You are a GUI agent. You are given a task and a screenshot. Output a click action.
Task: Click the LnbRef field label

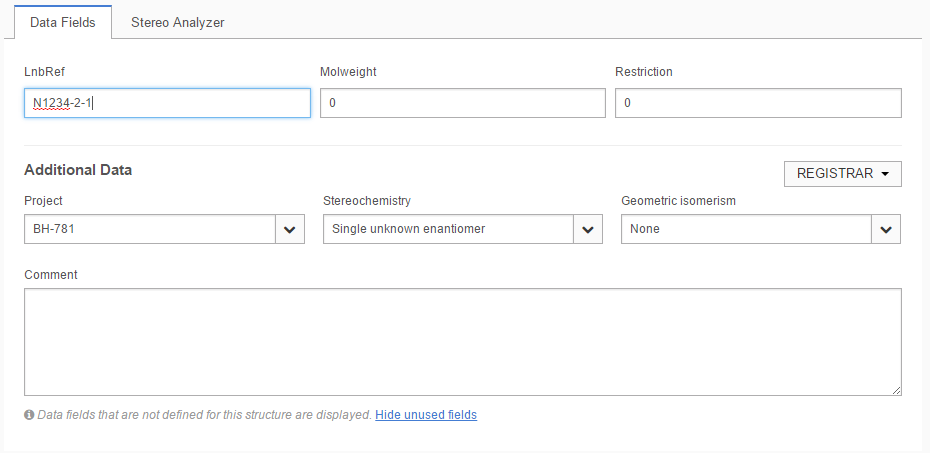(44, 72)
